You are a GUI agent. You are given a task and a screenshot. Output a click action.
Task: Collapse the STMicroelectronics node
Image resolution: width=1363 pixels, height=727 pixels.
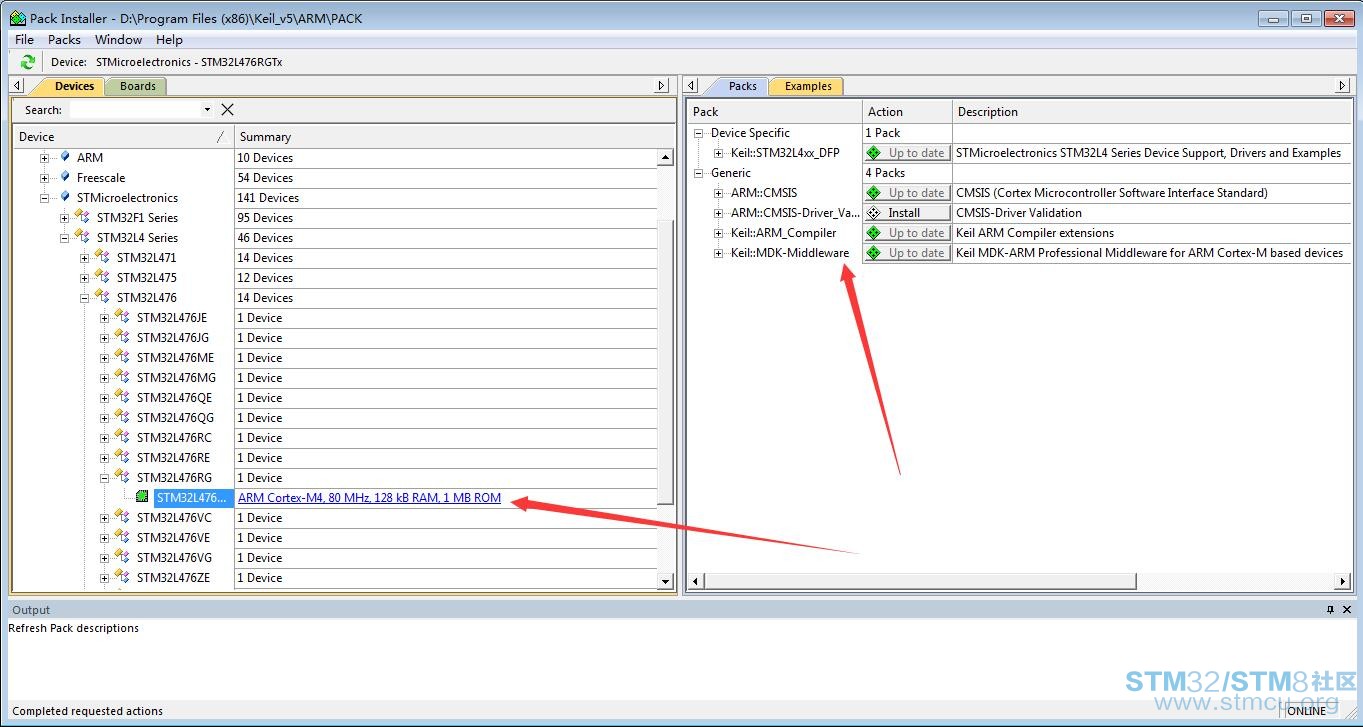(45, 198)
